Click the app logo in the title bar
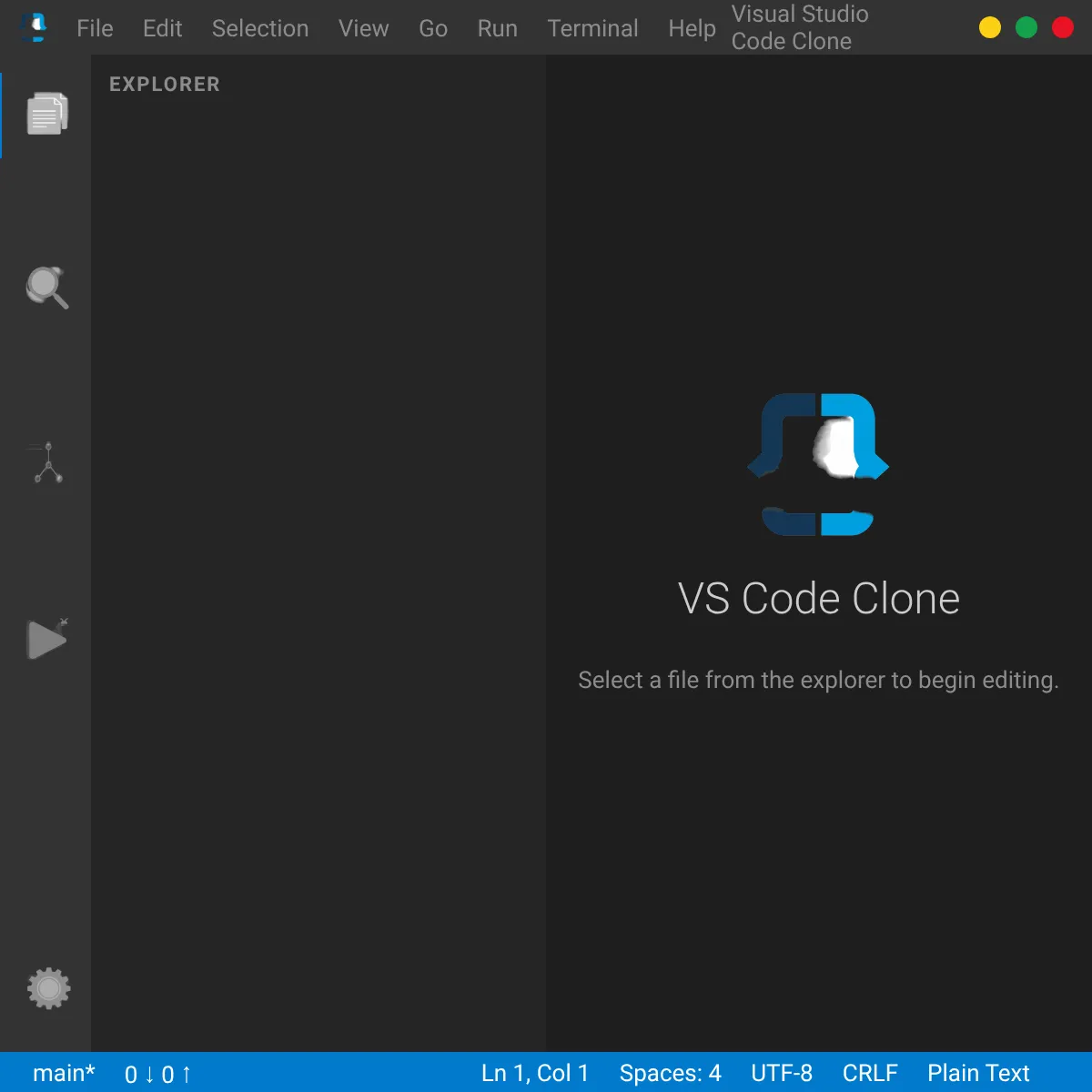Viewport: 1092px width, 1092px height. coord(34,28)
